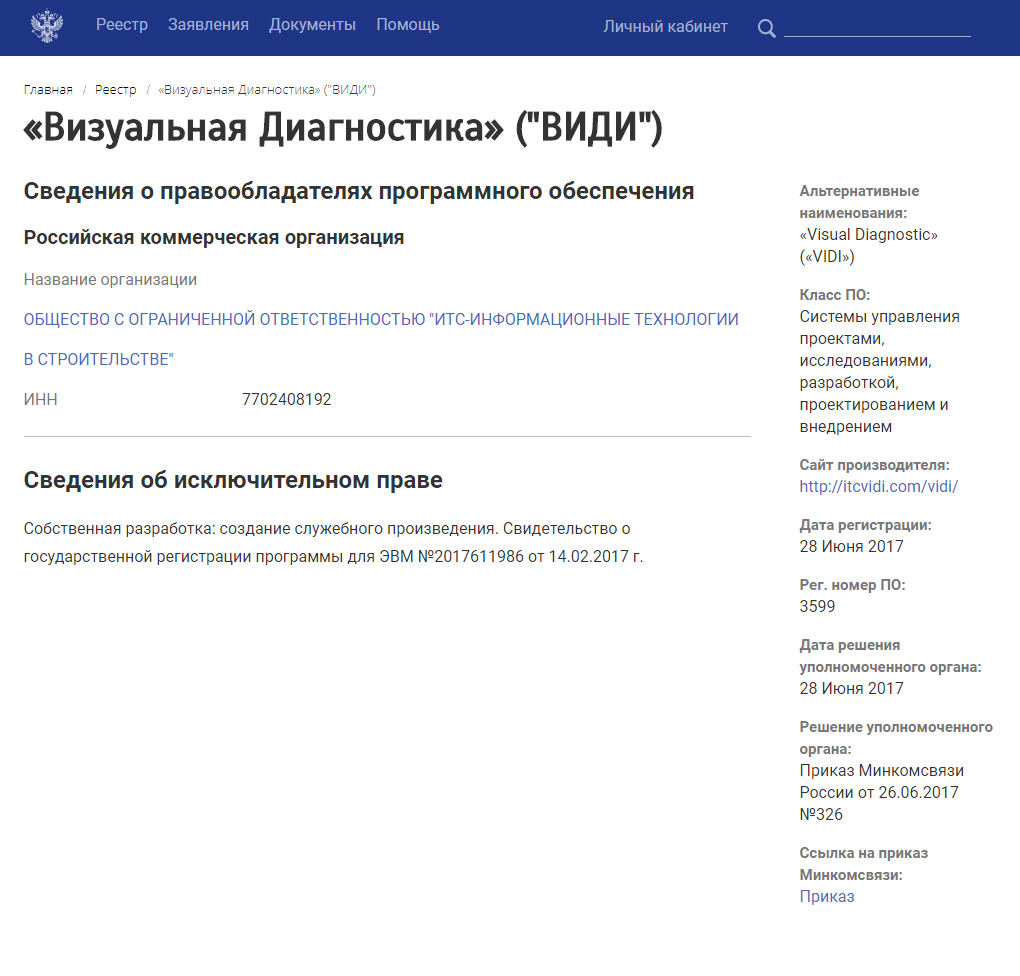The height and width of the screenshot is (976, 1020).
Task: Open the Заявления menu item
Action: (208, 25)
